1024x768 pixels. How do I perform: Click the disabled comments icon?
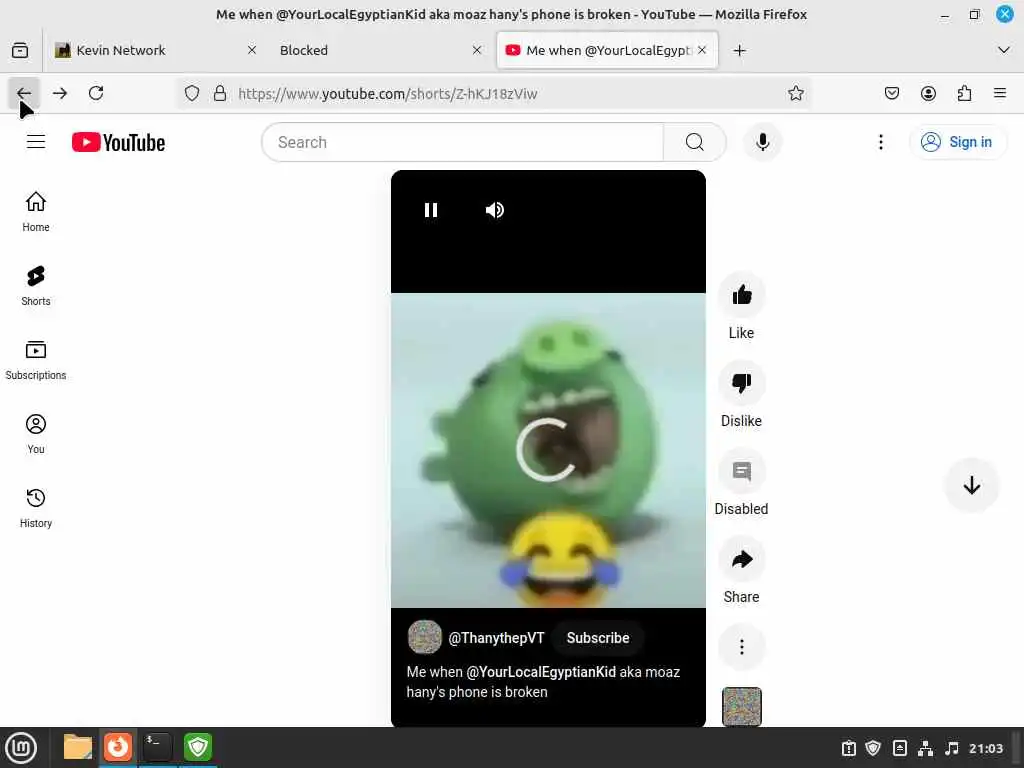(x=741, y=471)
